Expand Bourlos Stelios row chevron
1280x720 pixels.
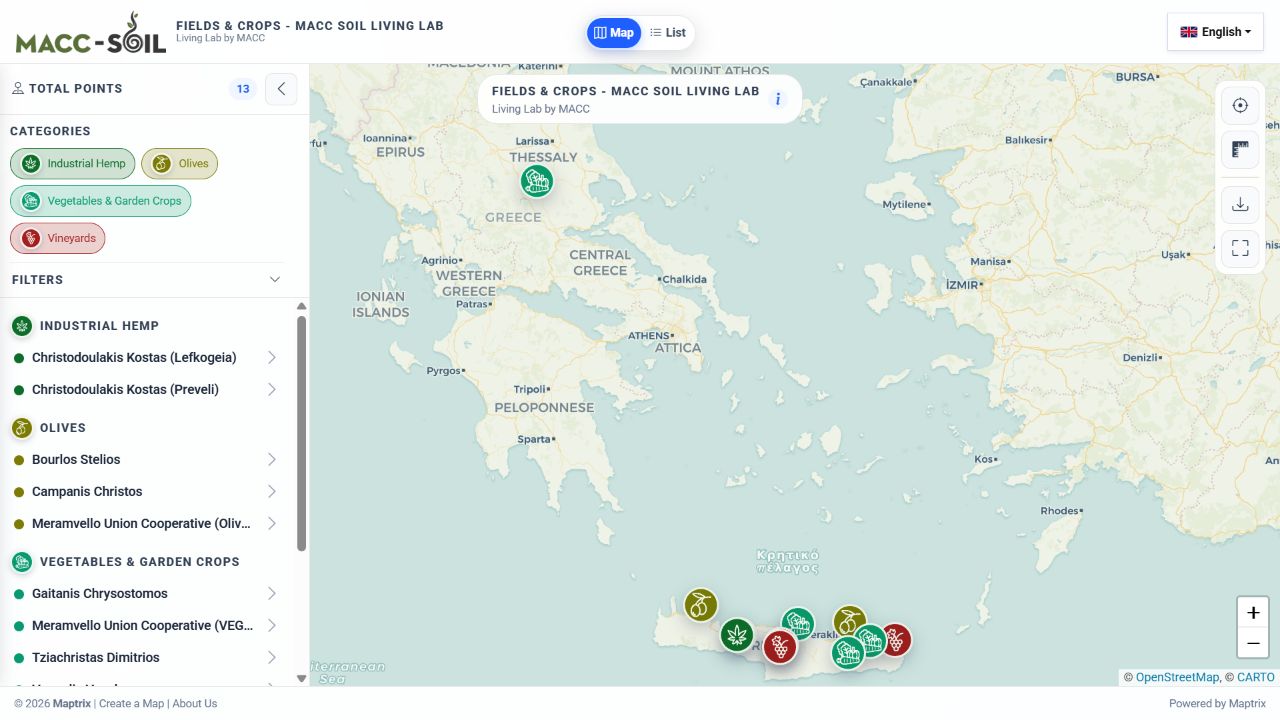[x=272, y=460]
